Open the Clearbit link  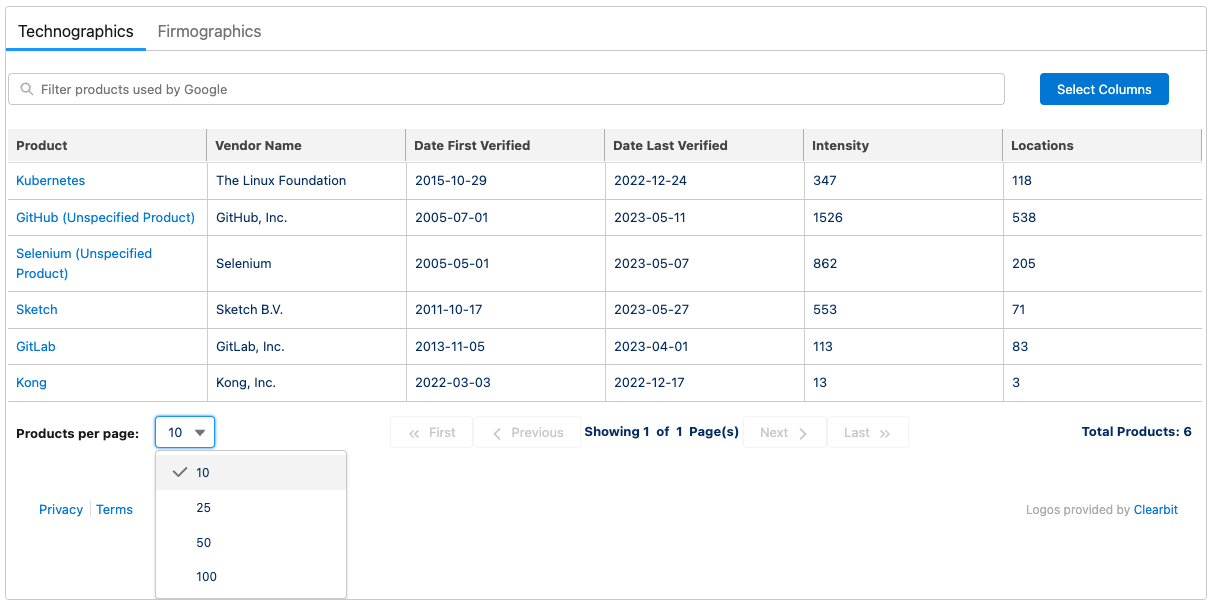[x=1155, y=509]
